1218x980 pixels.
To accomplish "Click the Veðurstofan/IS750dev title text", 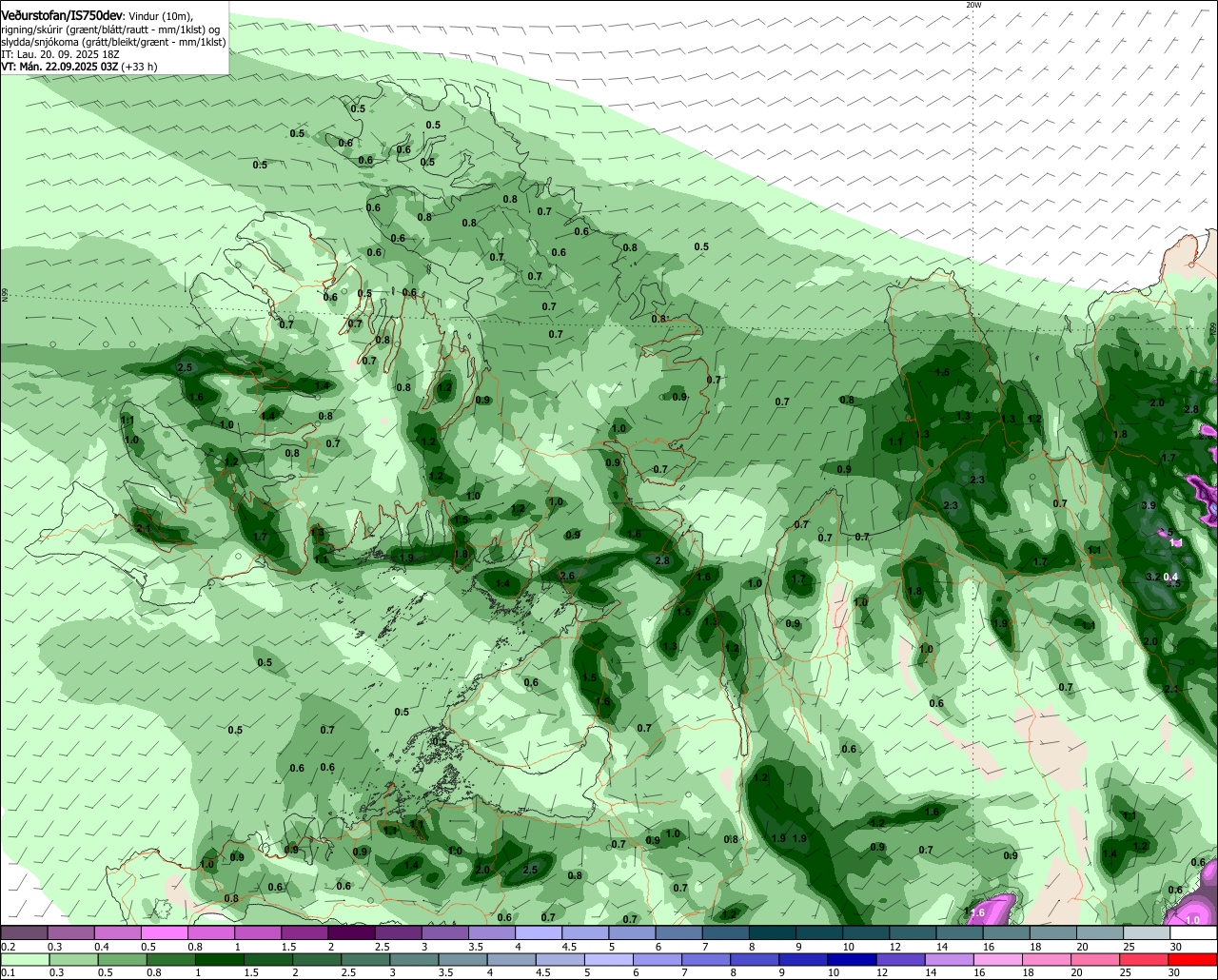I will (x=62, y=16).
